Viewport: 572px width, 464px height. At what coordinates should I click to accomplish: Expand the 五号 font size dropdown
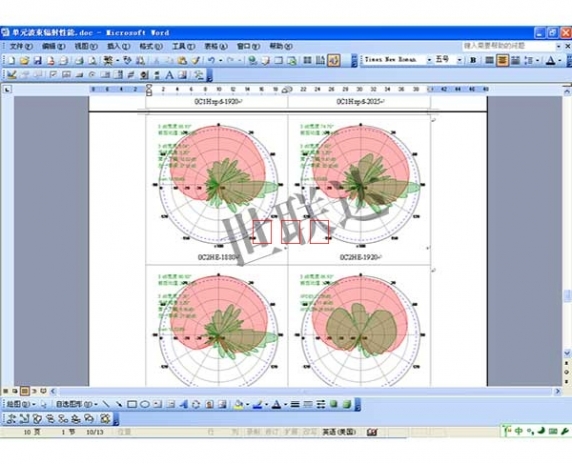pos(460,60)
